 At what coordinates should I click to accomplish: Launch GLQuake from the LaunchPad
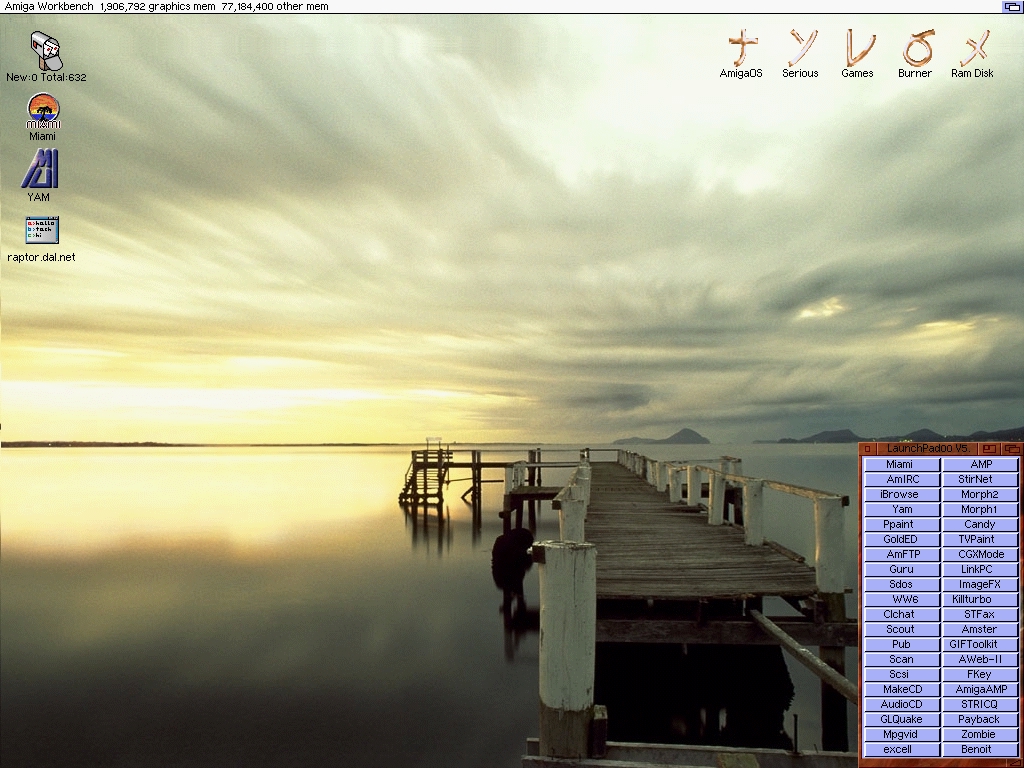(x=900, y=720)
